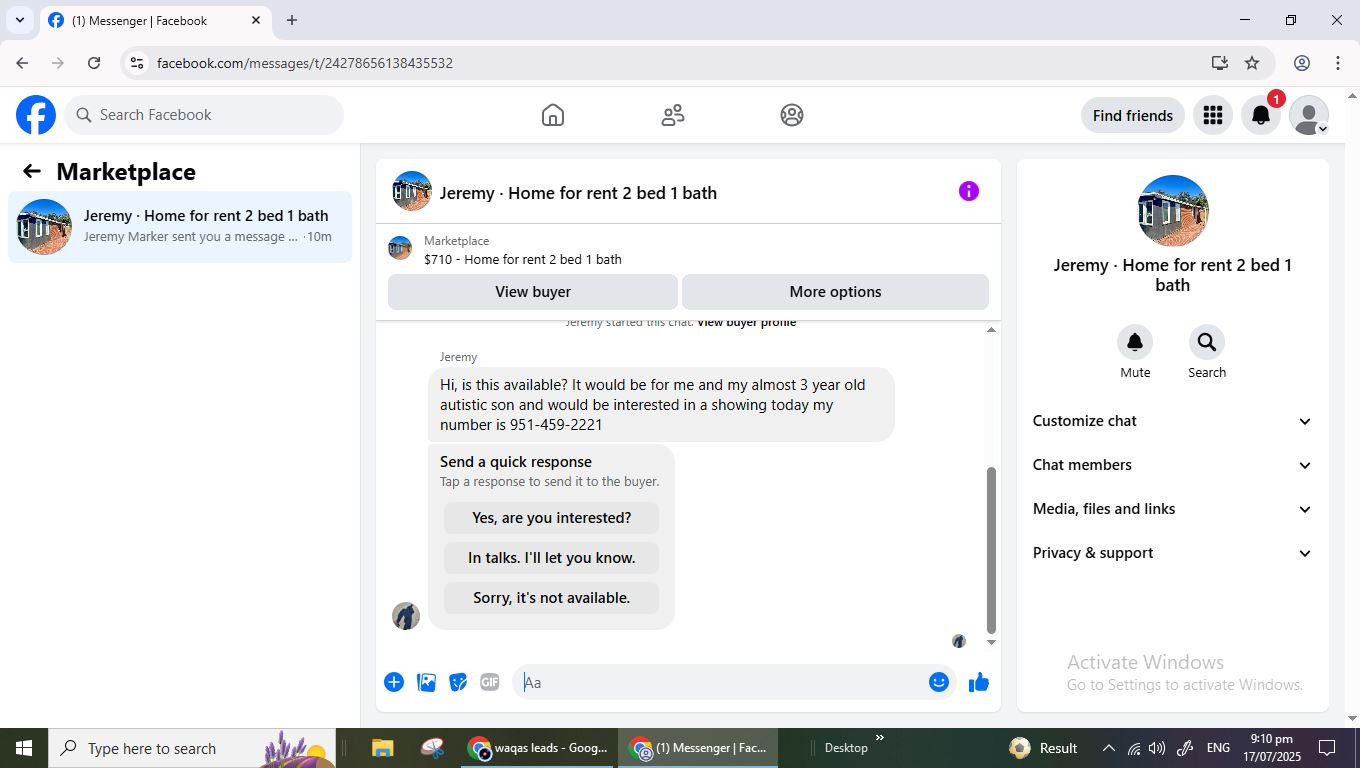Open the tab search dropdown arrow

pyautogui.click(x=19, y=20)
